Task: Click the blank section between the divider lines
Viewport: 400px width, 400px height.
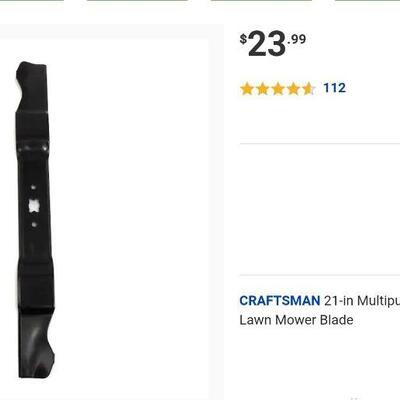Action: pos(320,209)
